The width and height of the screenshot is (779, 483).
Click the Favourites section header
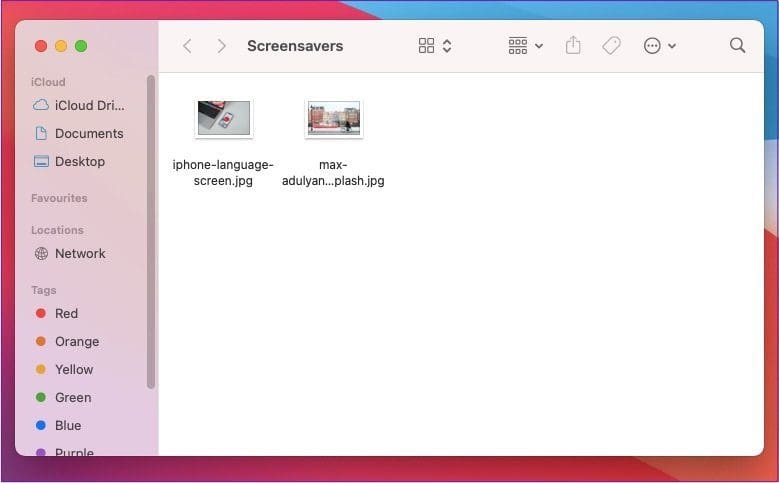pos(59,198)
